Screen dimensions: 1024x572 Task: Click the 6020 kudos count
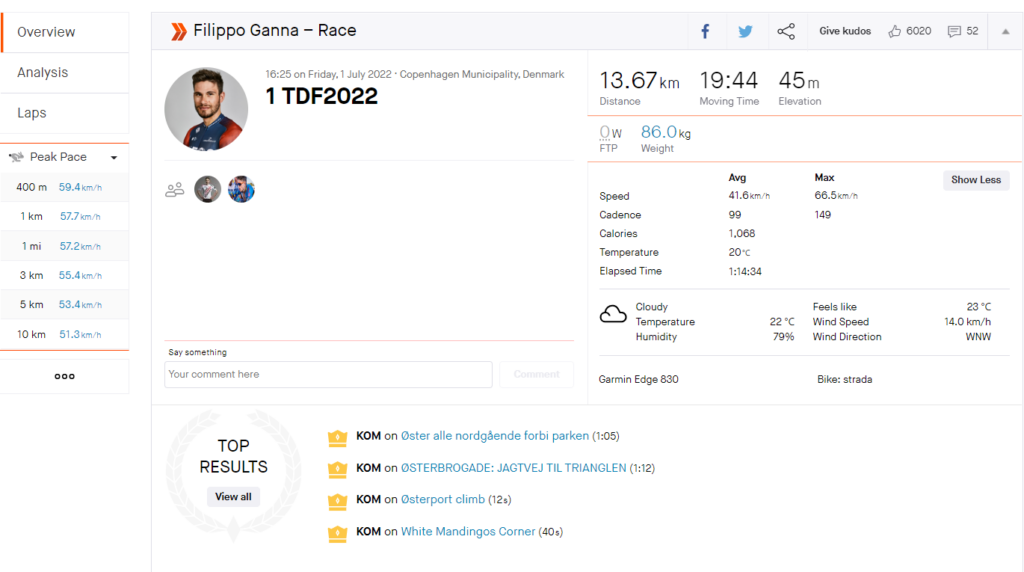(918, 31)
